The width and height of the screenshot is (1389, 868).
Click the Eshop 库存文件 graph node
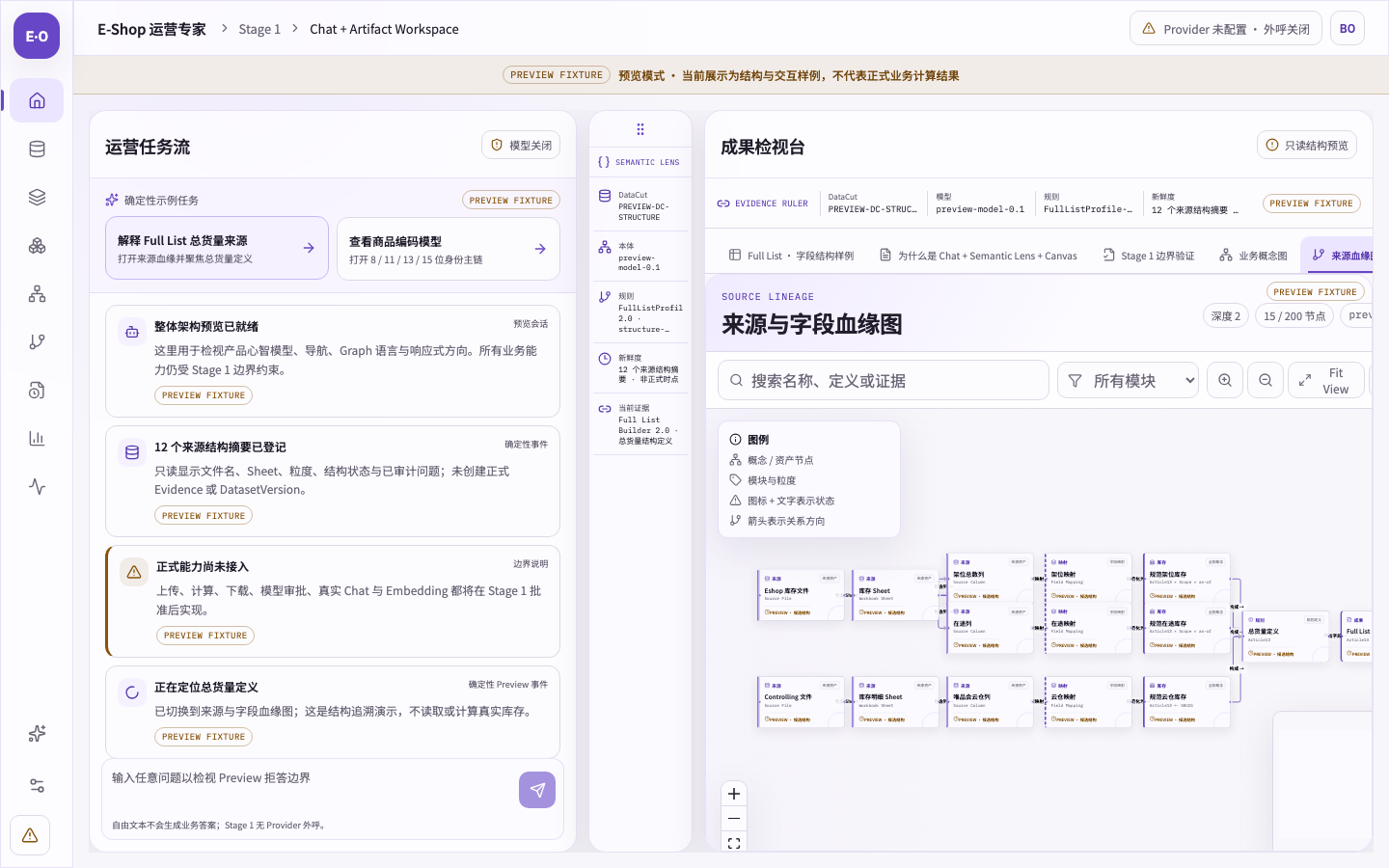[801, 595]
